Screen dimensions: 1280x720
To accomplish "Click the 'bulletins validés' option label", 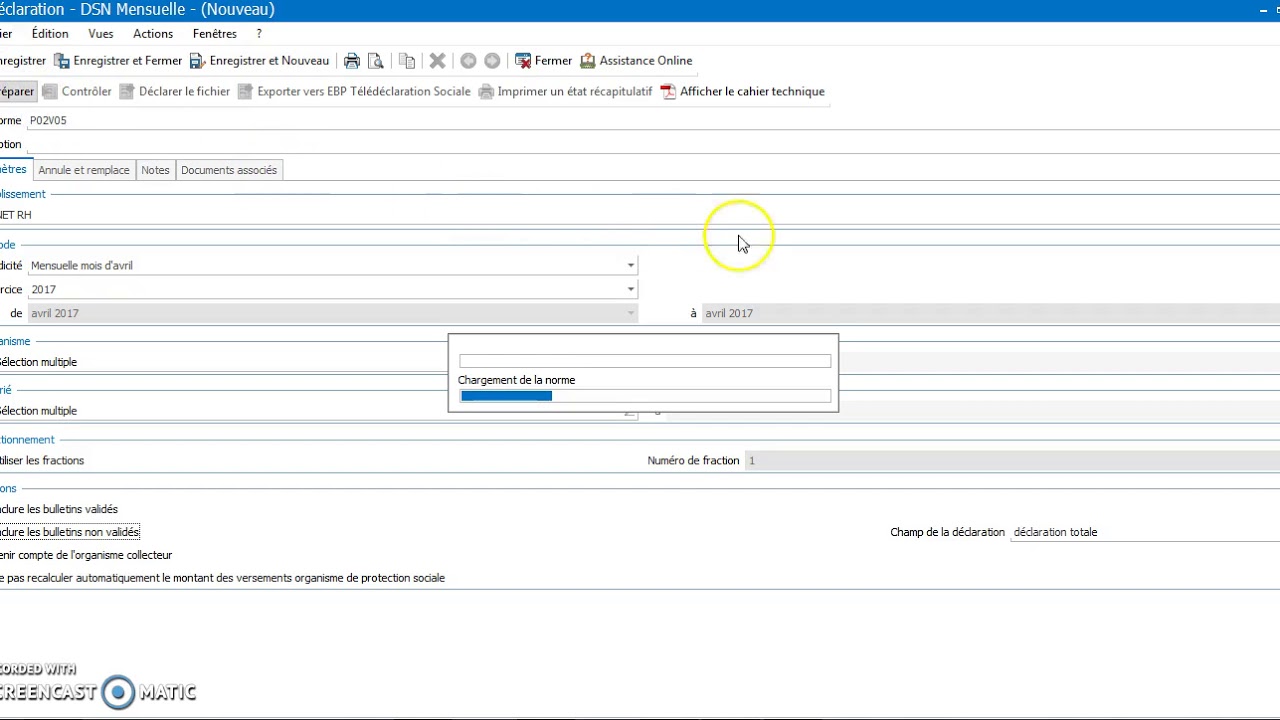I will click(x=59, y=510).
